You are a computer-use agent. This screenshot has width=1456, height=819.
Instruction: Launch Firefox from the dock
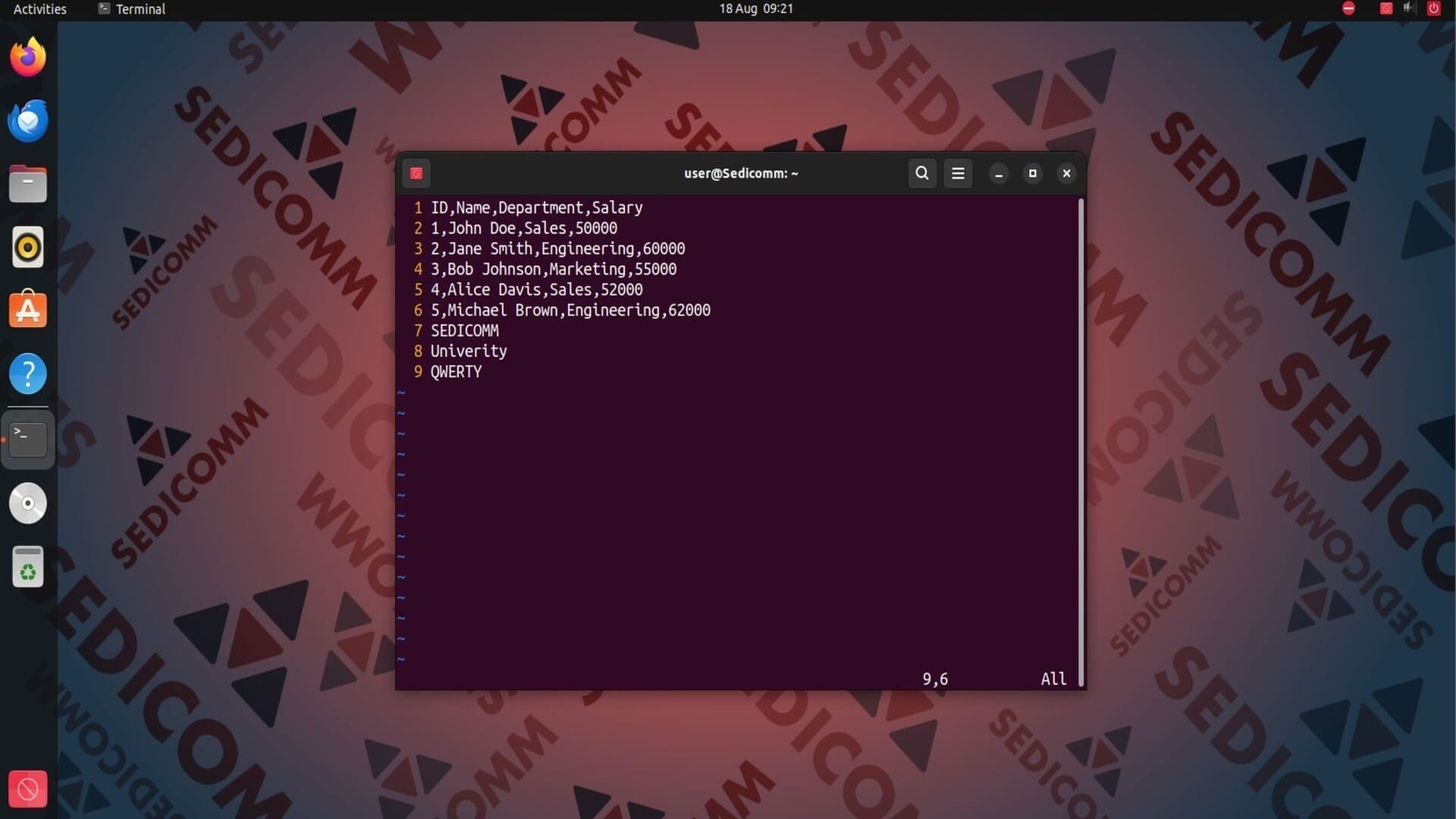point(28,58)
